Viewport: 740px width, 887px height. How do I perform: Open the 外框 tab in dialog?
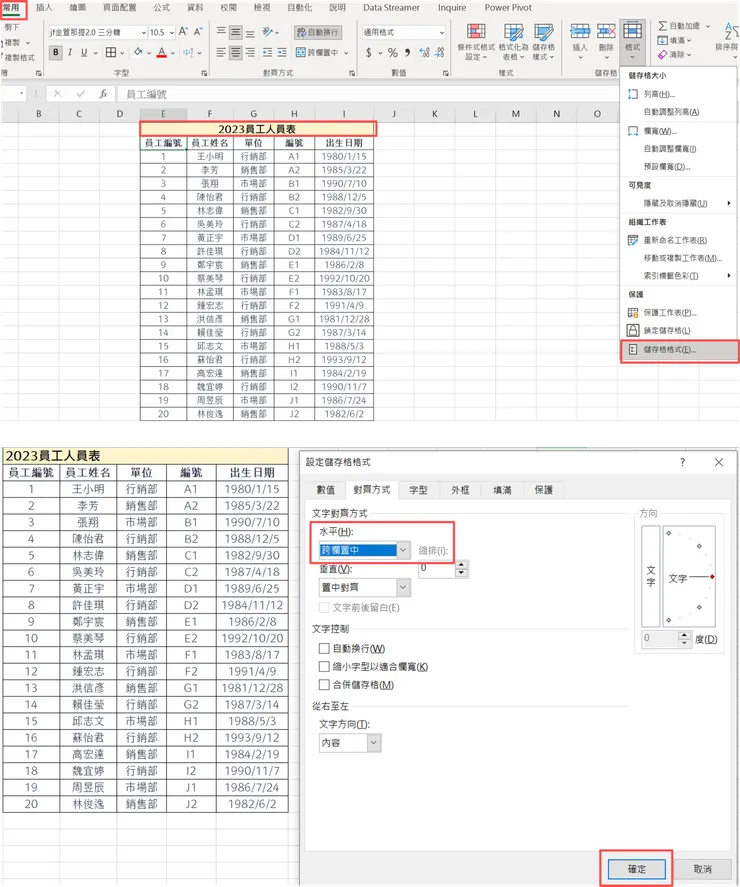(x=460, y=490)
